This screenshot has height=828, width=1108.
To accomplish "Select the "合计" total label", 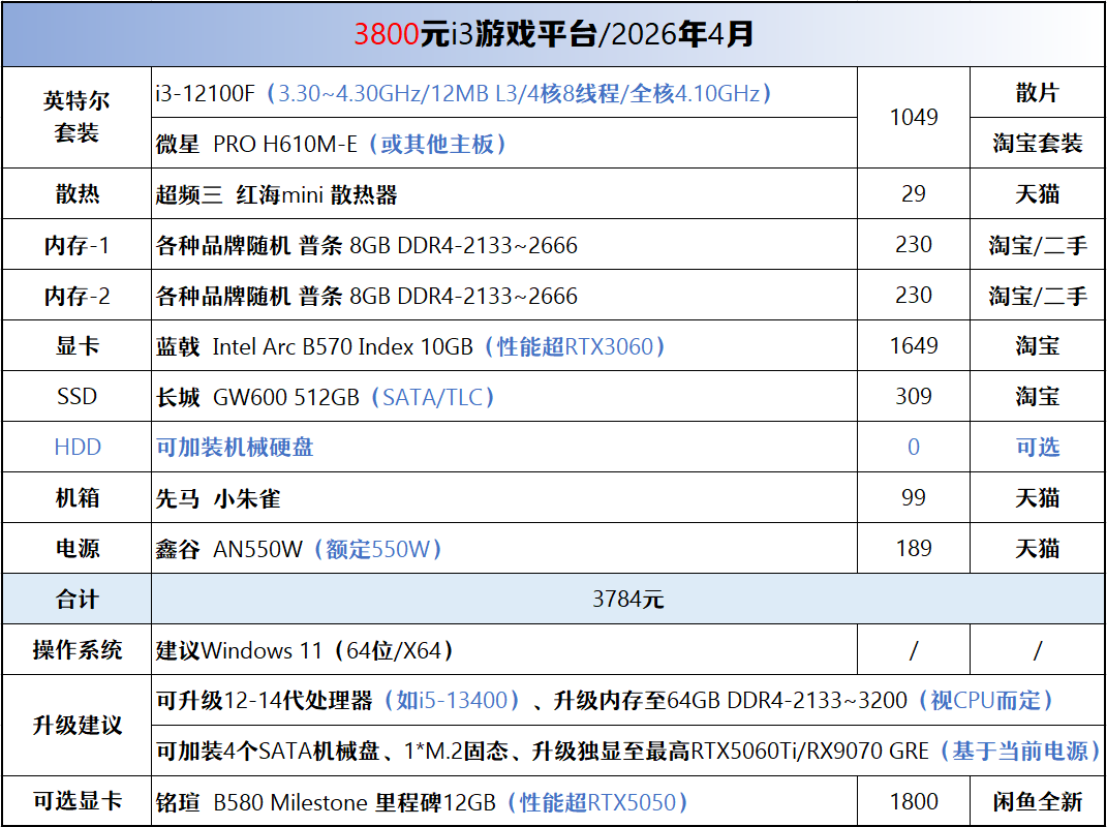I will [x=77, y=600].
